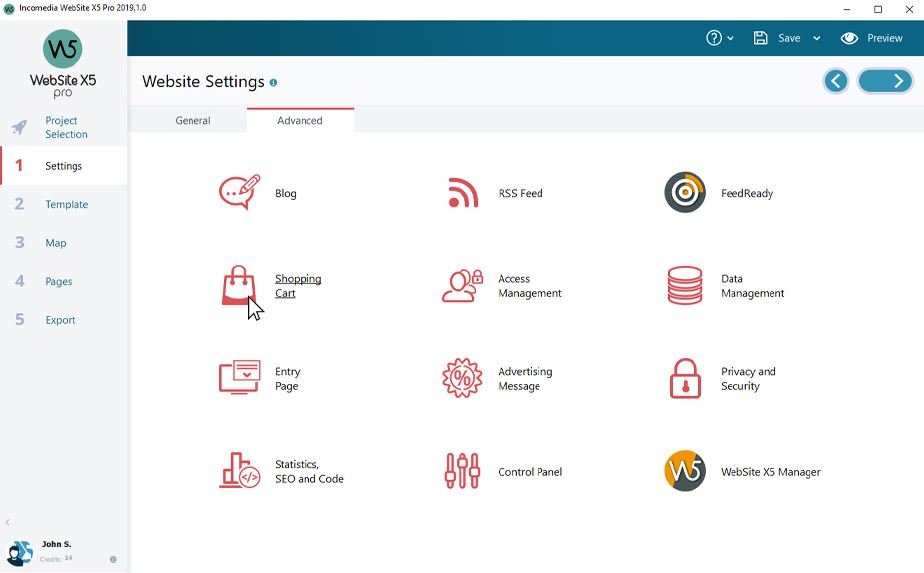Image resolution: width=924 pixels, height=573 pixels.
Task: Click the help question mark icon
Action: (x=714, y=38)
